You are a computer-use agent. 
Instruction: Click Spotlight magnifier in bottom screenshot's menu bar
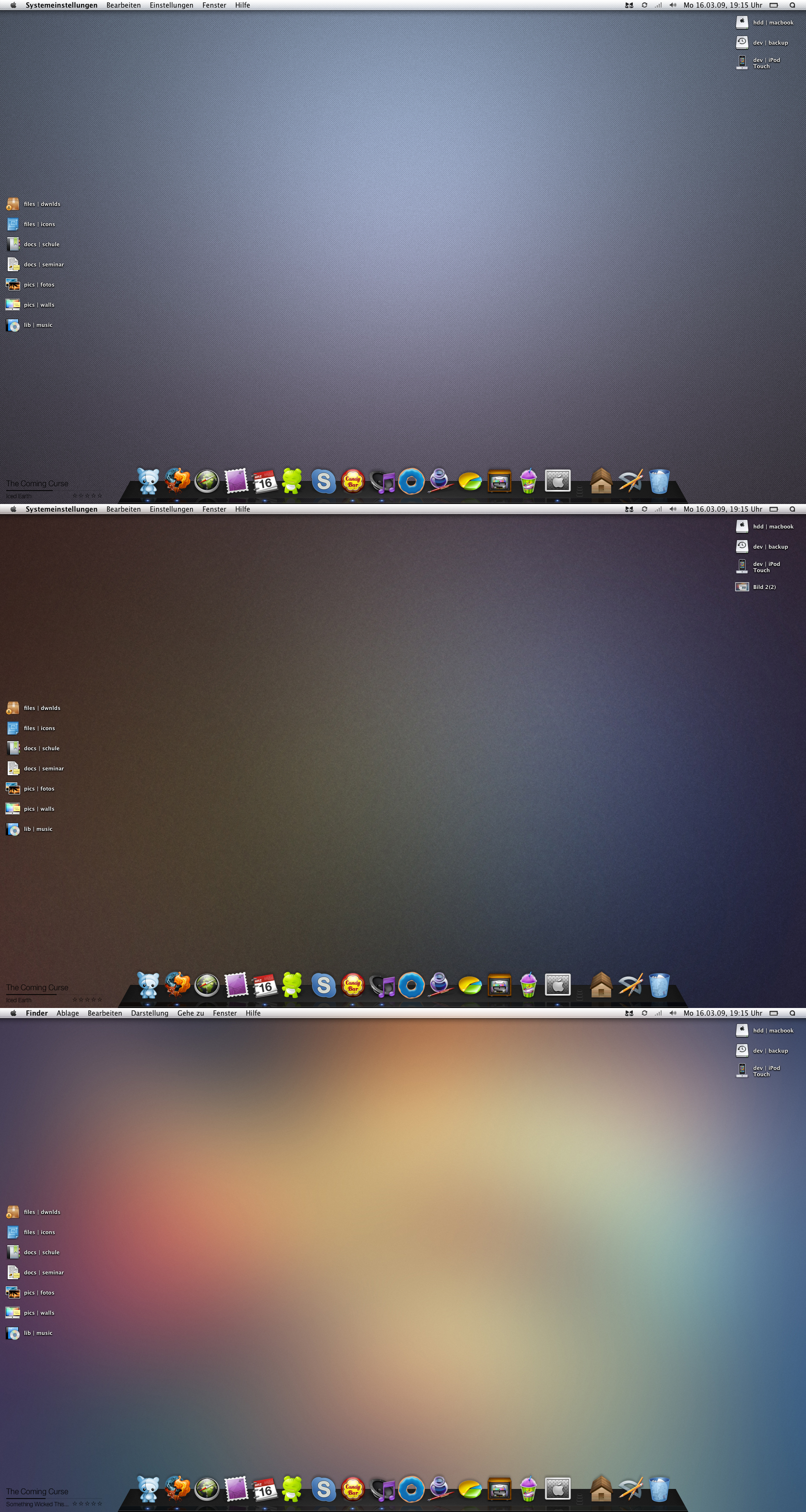pos(792,1013)
